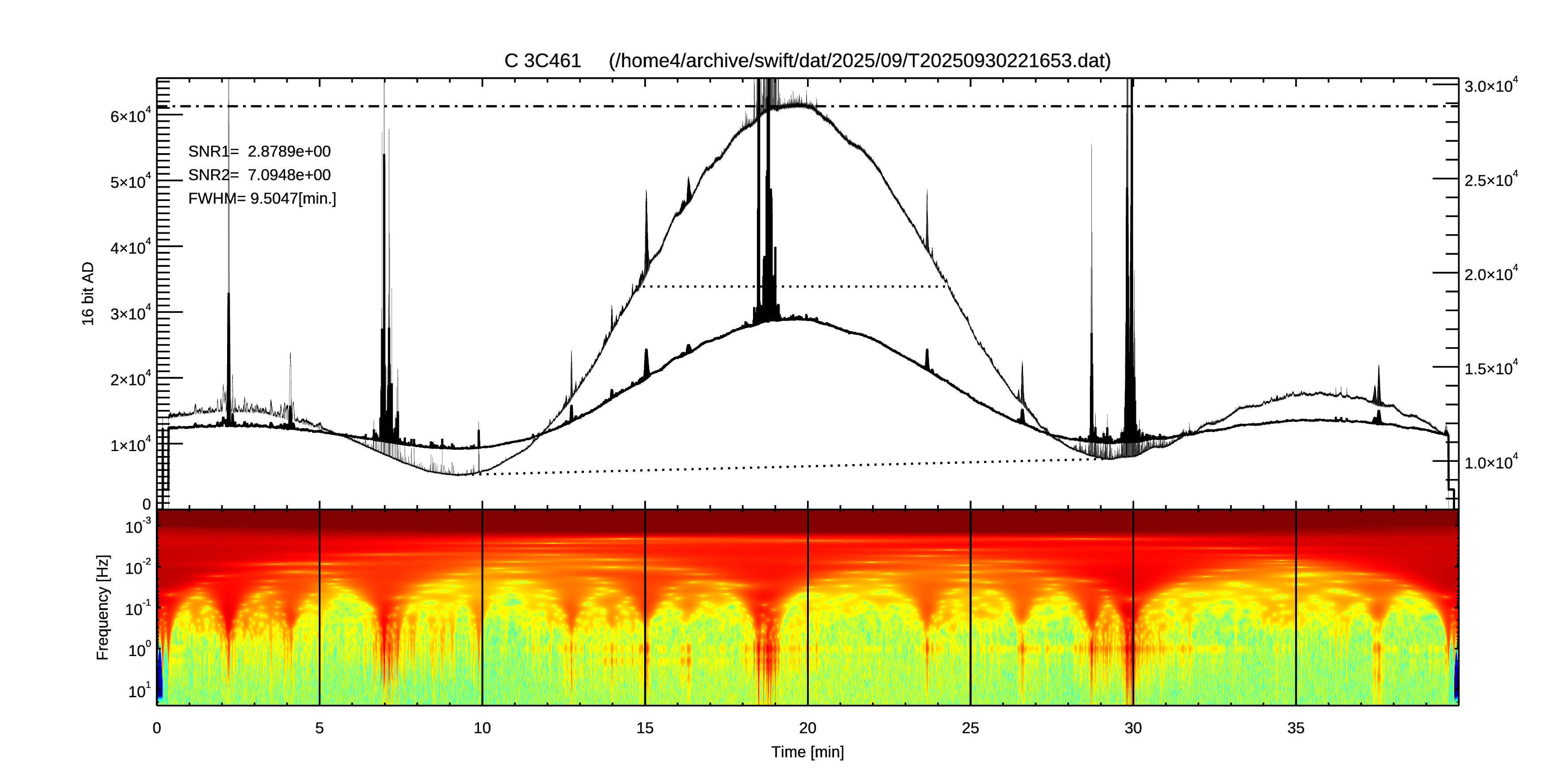Click the 3.0×10^4 right axis label
Viewport: 1568px width, 784px height.
pos(1491,86)
